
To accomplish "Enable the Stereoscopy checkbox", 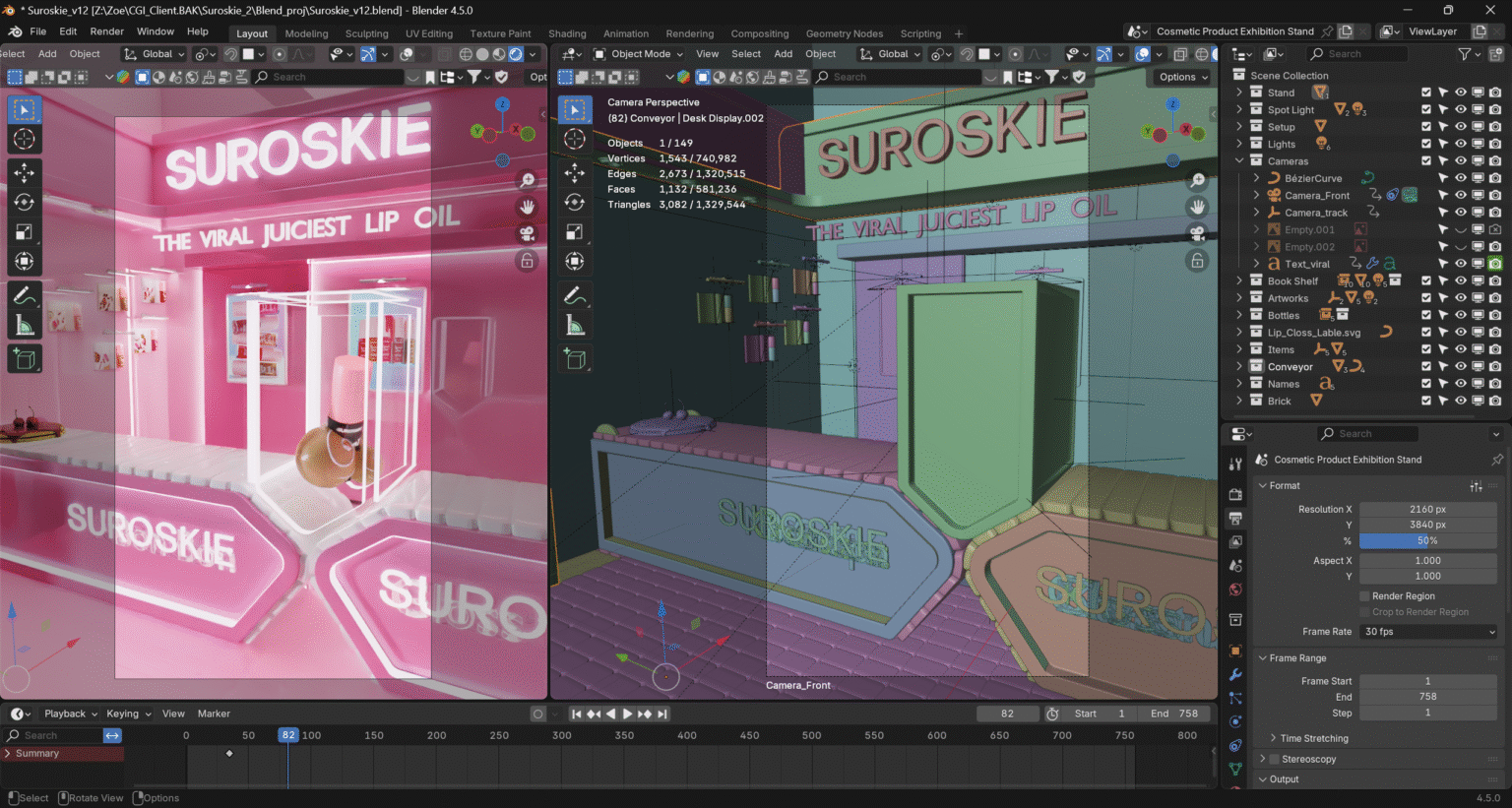I will pos(1274,759).
